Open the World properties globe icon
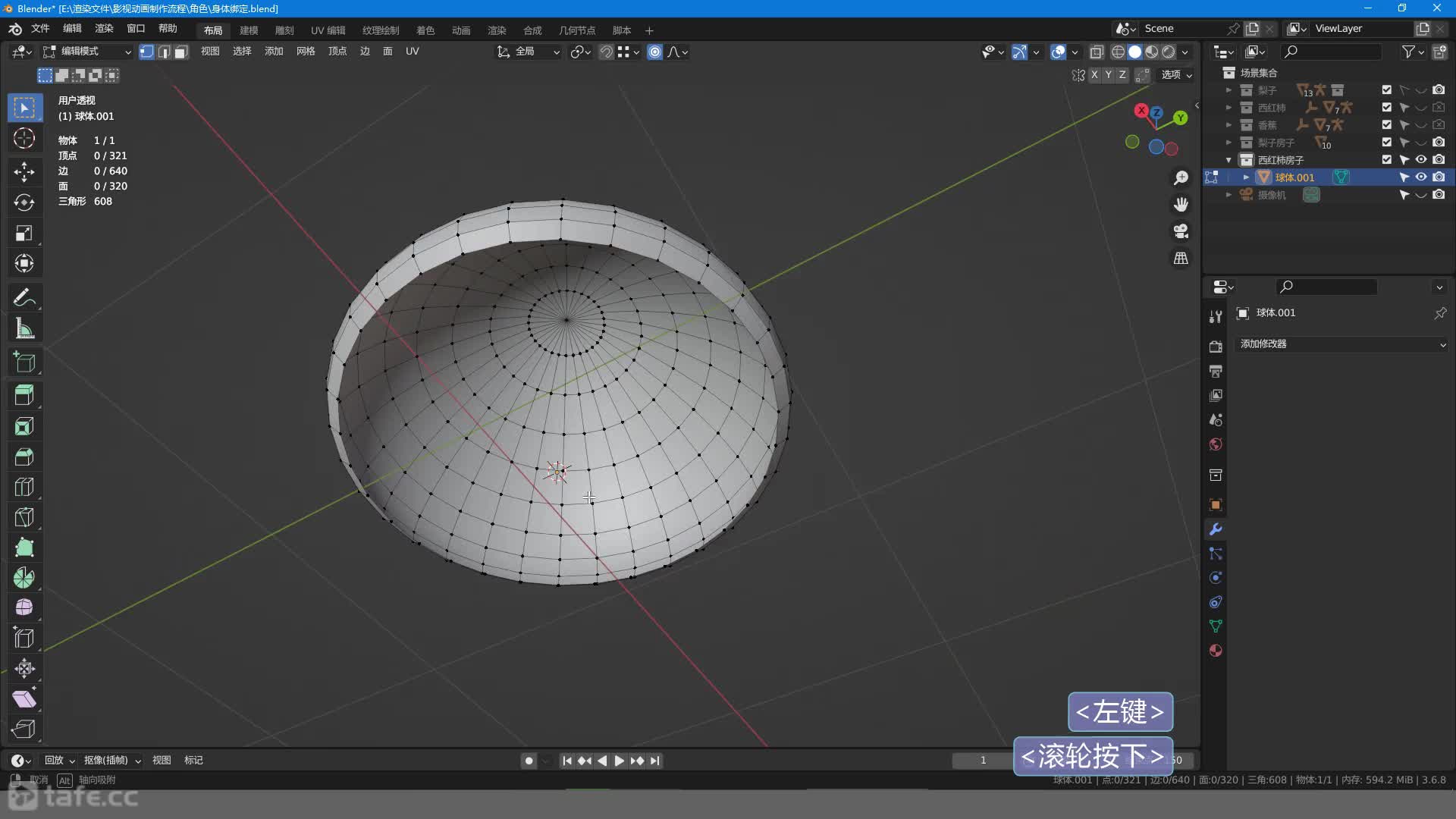The height and width of the screenshot is (819, 1456). point(1216,444)
